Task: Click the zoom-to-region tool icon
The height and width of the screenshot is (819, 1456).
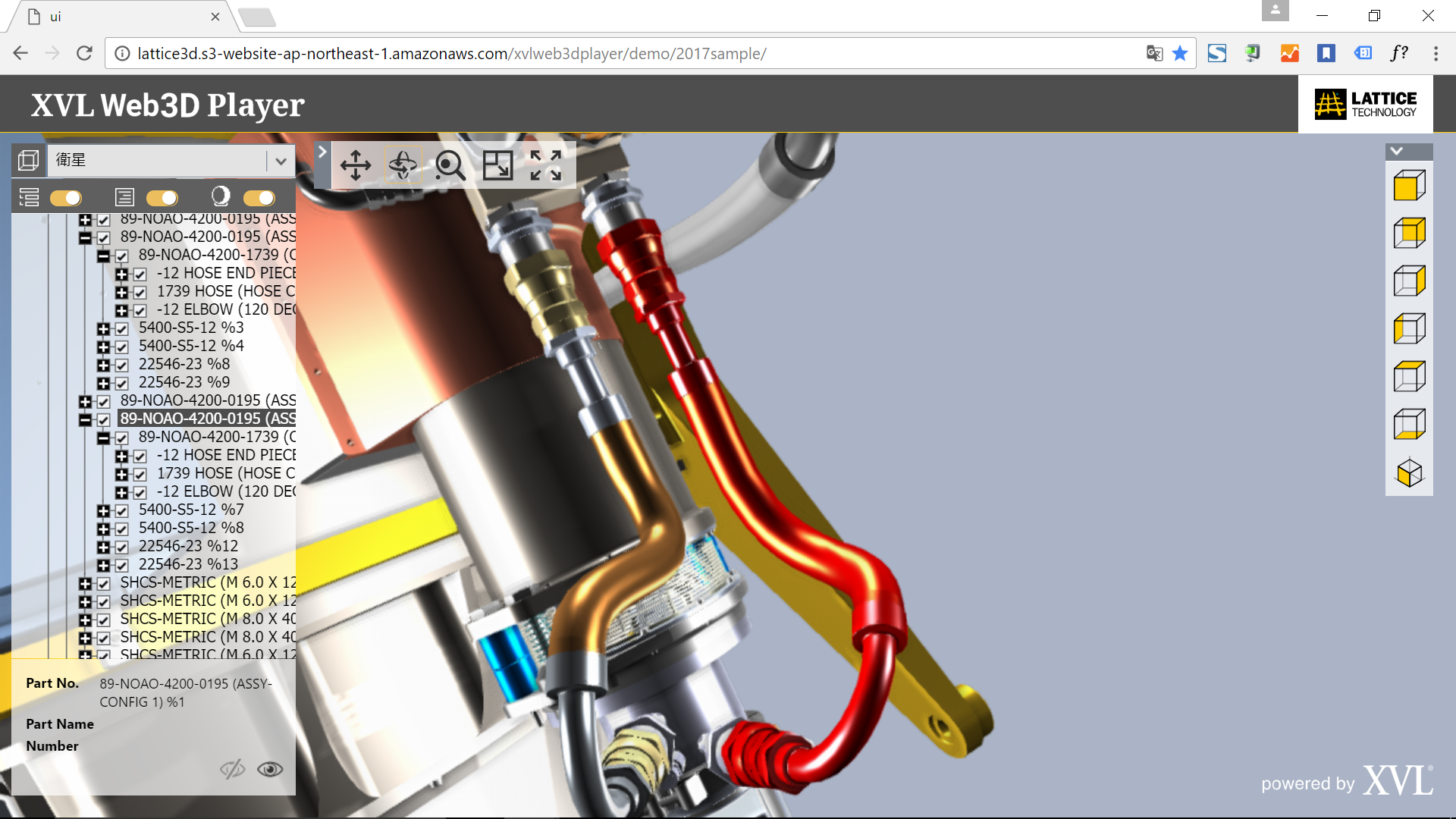Action: pyautogui.click(x=497, y=165)
